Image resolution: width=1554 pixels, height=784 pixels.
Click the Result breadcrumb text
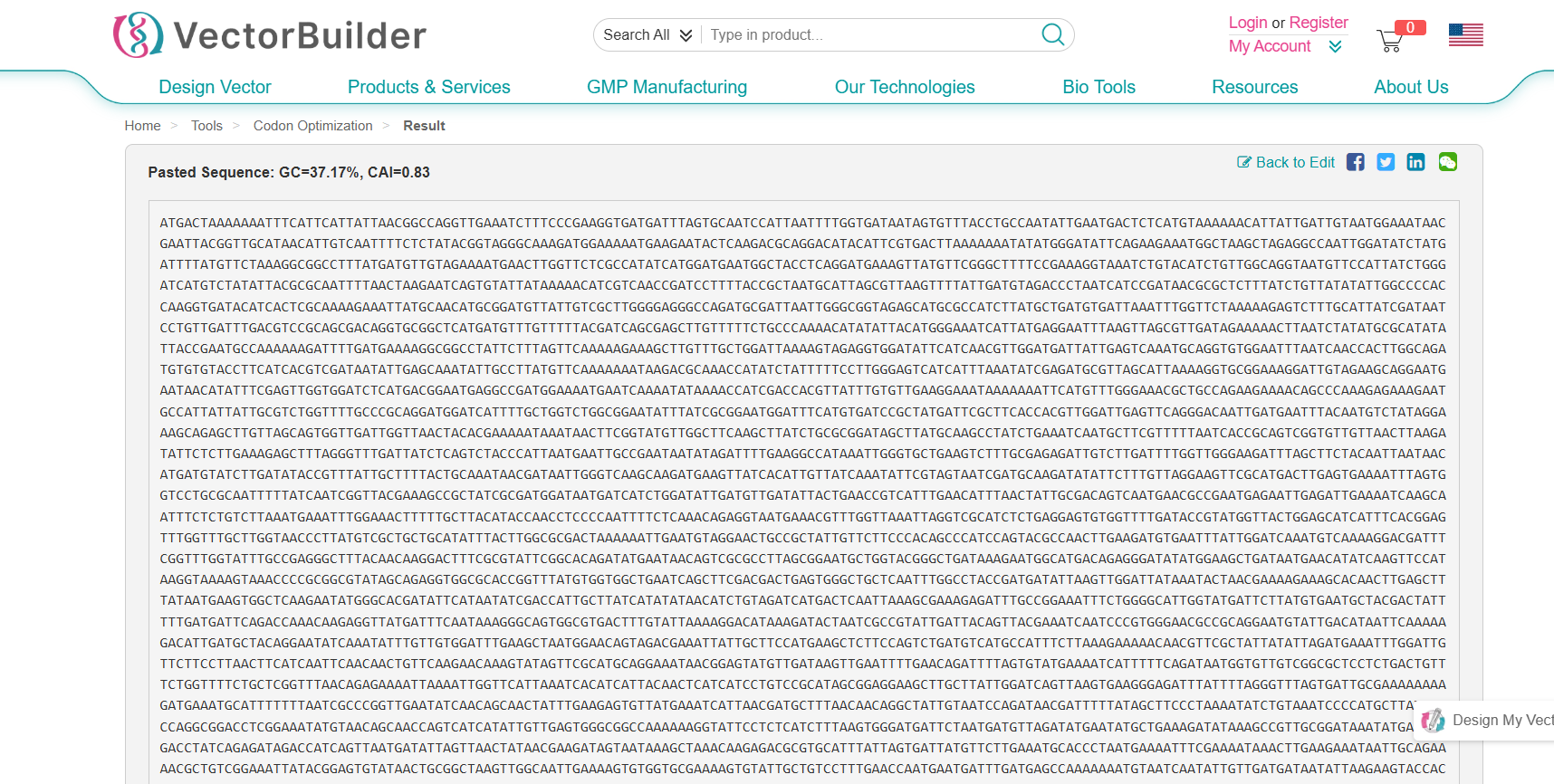tap(424, 126)
